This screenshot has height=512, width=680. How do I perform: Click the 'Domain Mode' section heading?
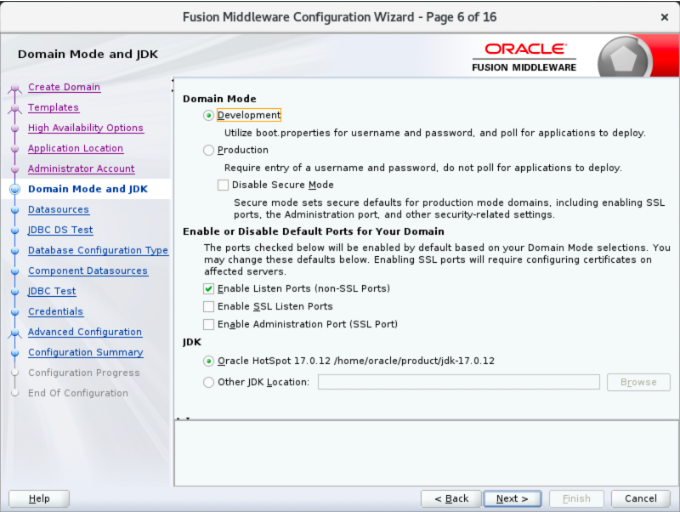(219, 99)
